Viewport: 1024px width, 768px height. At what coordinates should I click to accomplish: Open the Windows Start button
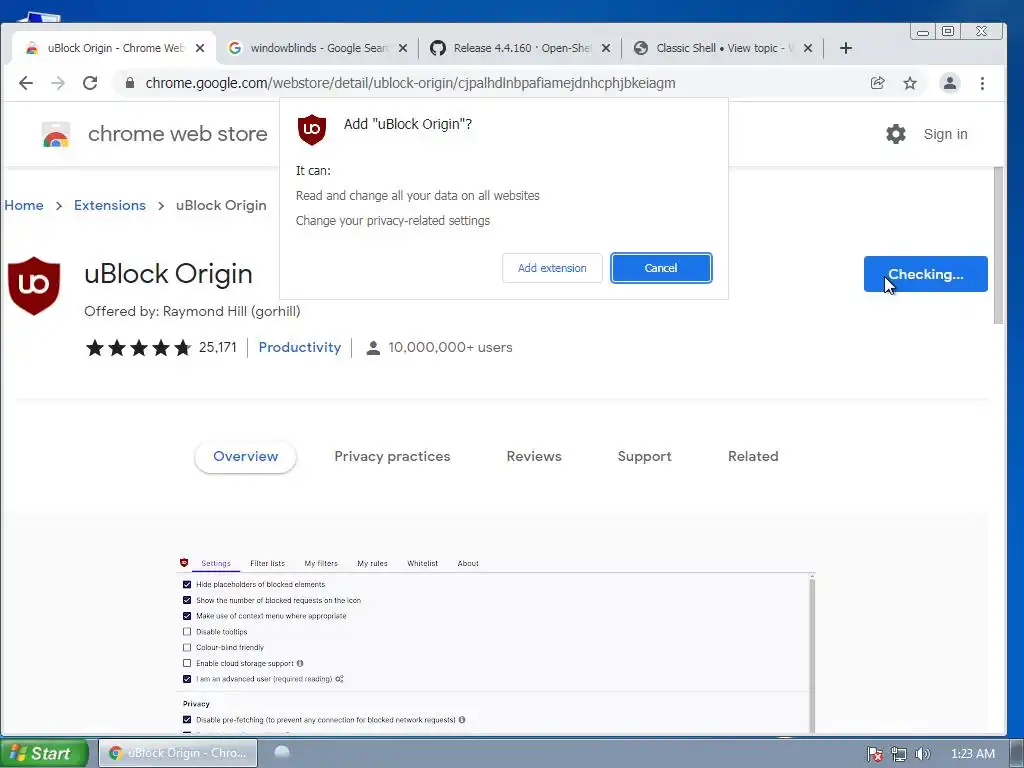pyautogui.click(x=44, y=753)
